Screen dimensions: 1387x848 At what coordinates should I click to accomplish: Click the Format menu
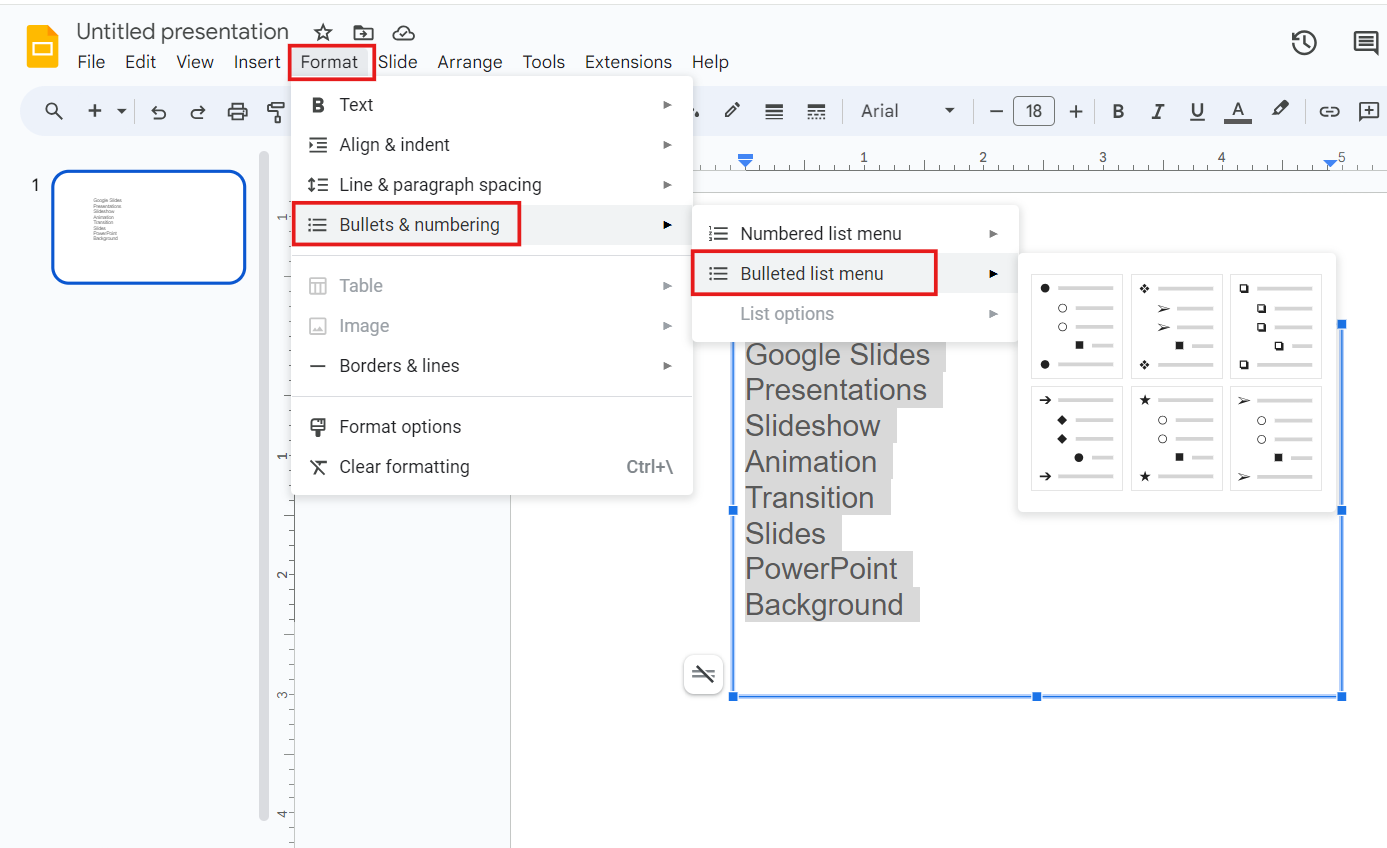(329, 62)
